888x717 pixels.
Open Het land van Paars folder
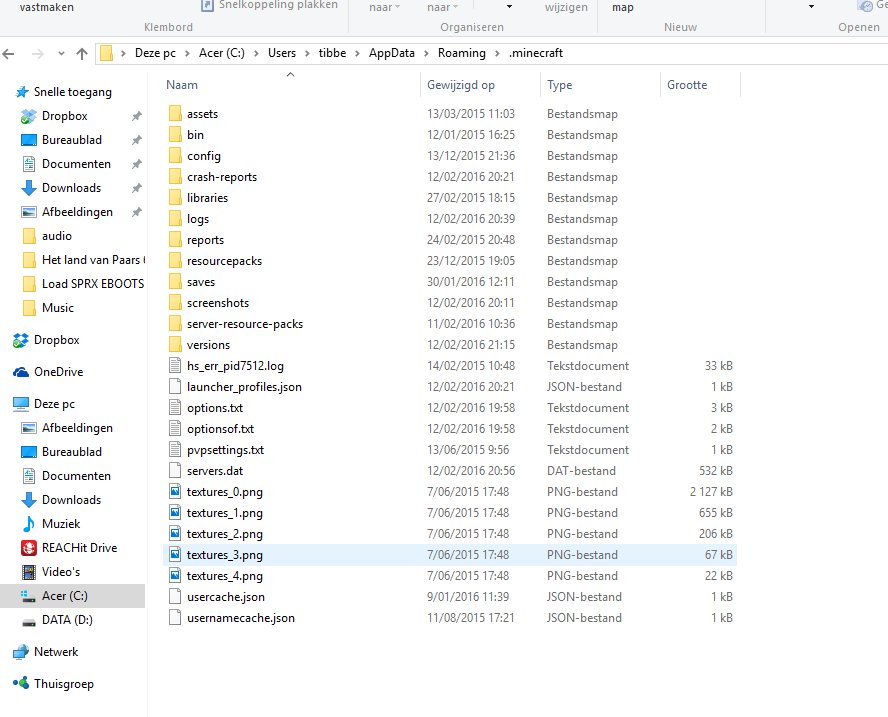pyautogui.click(x=83, y=260)
